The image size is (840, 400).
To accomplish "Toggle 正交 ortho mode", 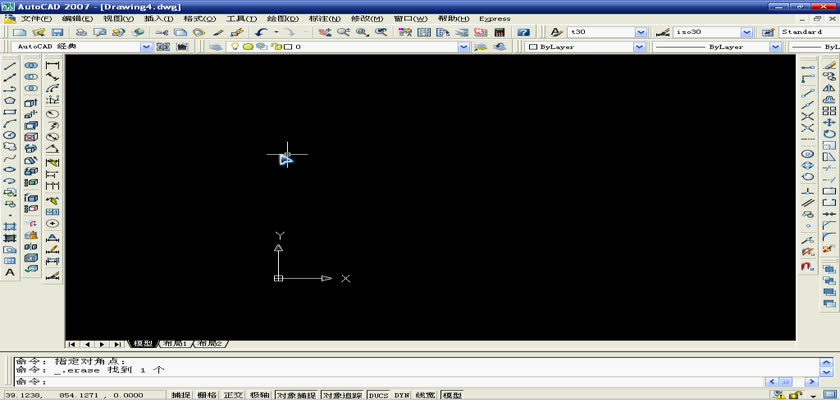I will (x=233, y=395).
